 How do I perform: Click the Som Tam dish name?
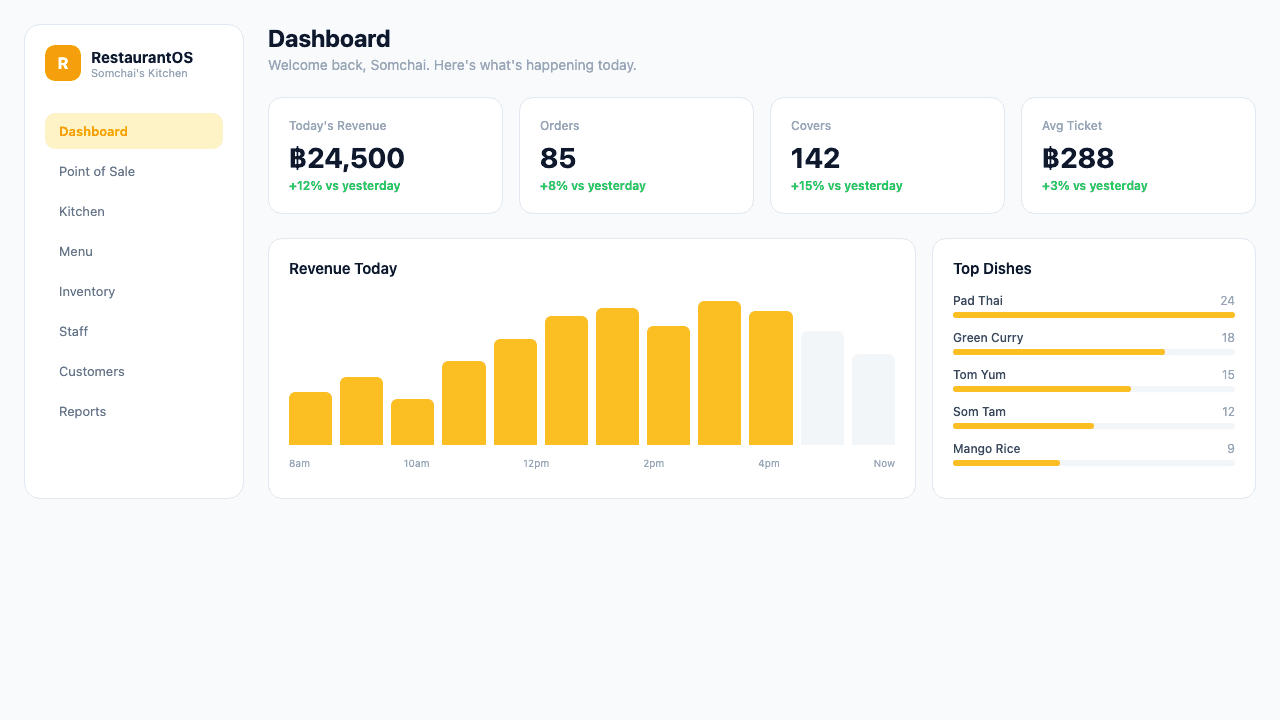(x=979, y=412)
